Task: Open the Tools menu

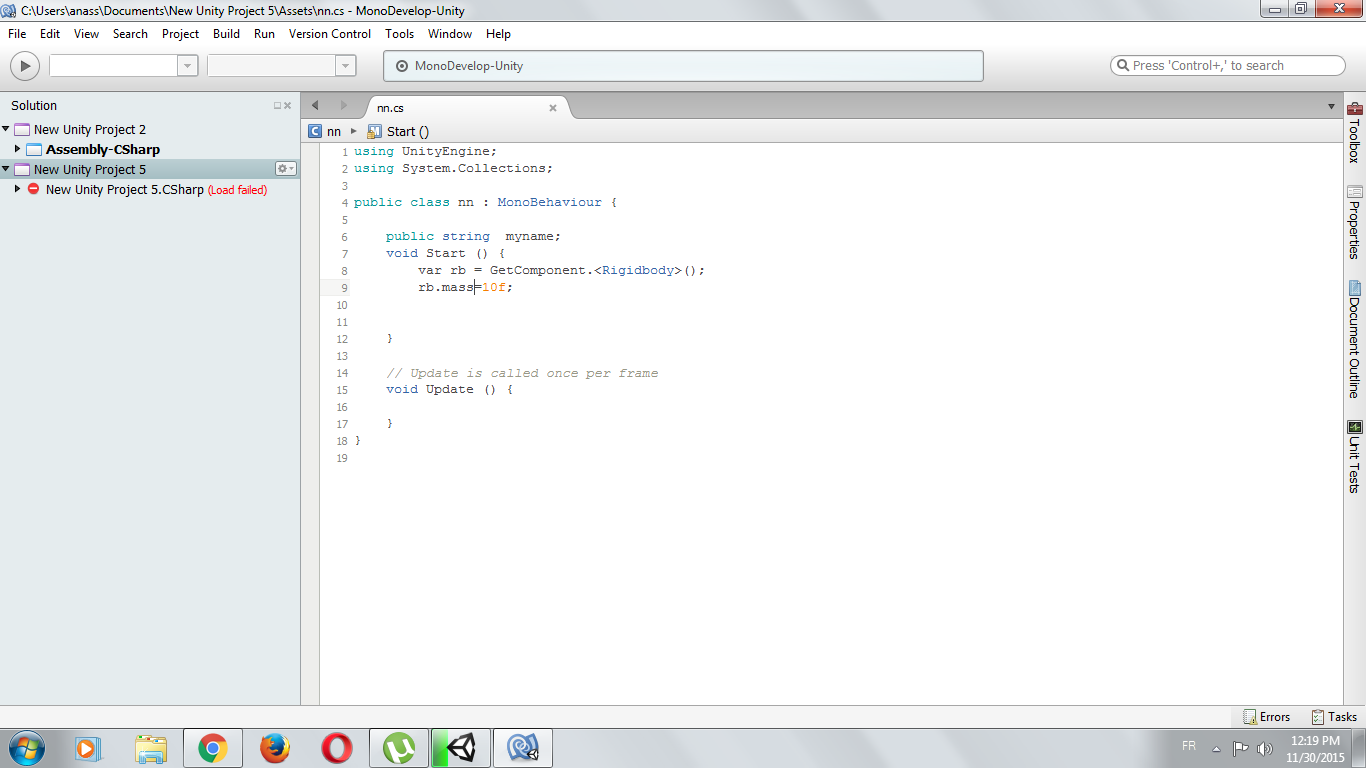Action: 400,34
